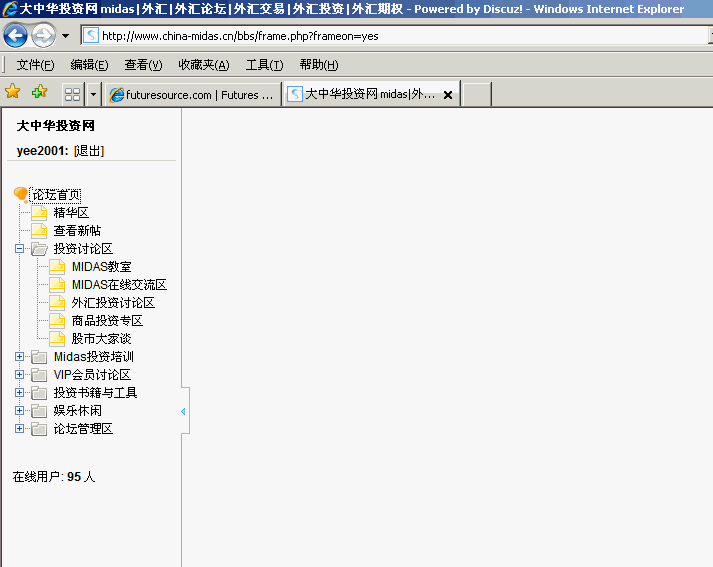Open the 股市大家谈 board
This screenshot has width=713, height=567.
[x=101, y=339]
